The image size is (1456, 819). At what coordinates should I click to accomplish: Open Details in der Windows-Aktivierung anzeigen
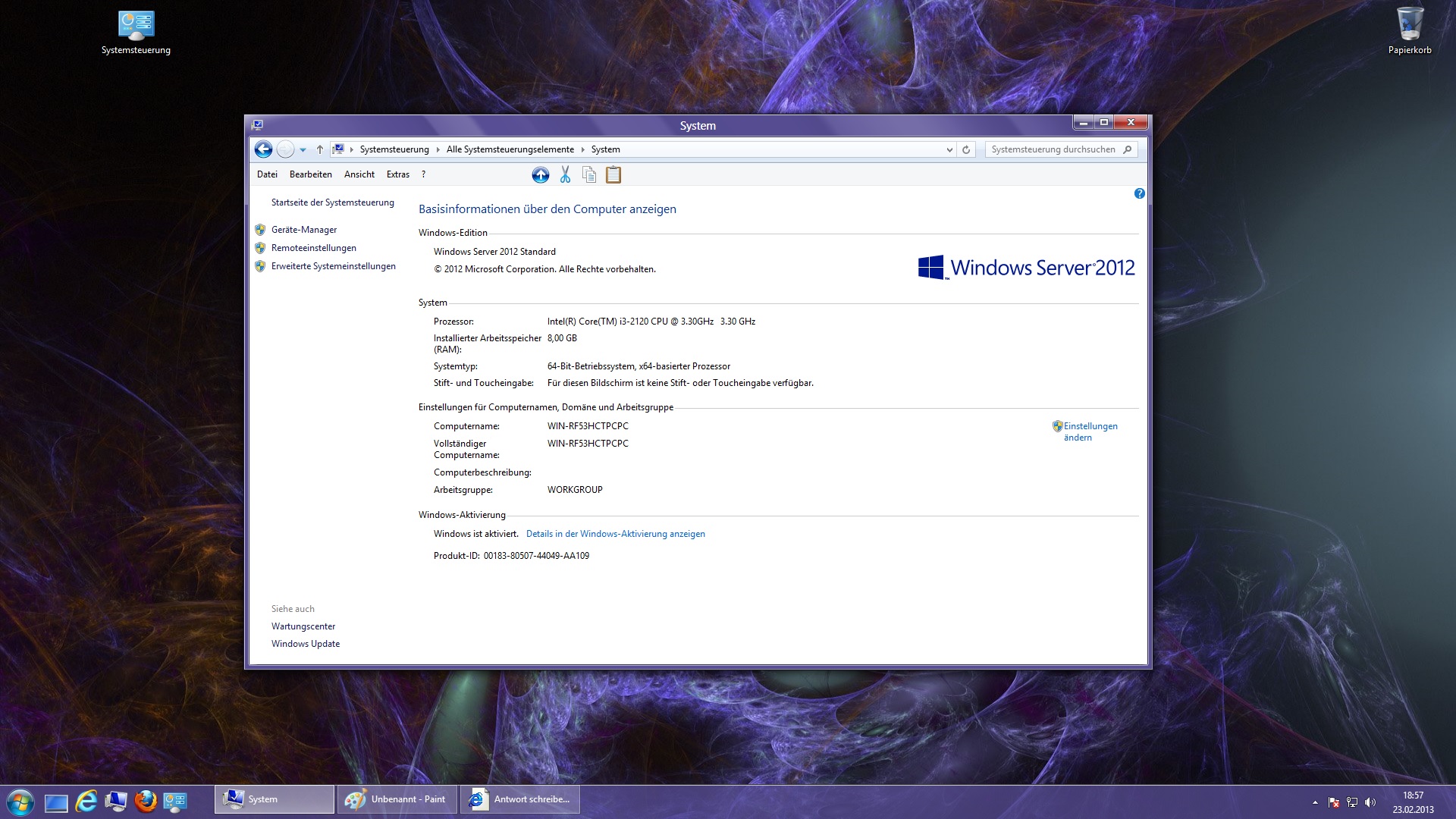[x=615, y=534]
